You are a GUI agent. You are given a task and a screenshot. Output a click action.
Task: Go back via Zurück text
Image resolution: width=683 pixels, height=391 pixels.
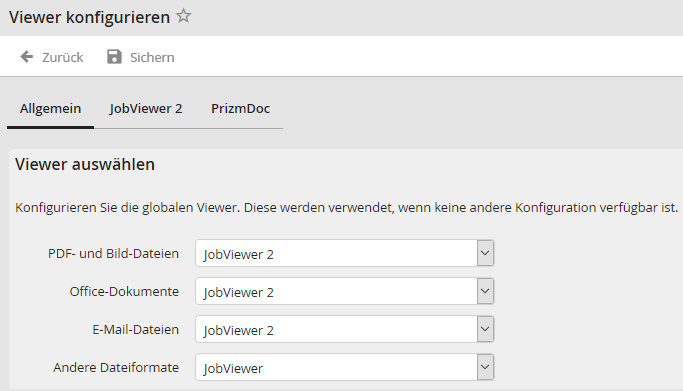[62, 57]
